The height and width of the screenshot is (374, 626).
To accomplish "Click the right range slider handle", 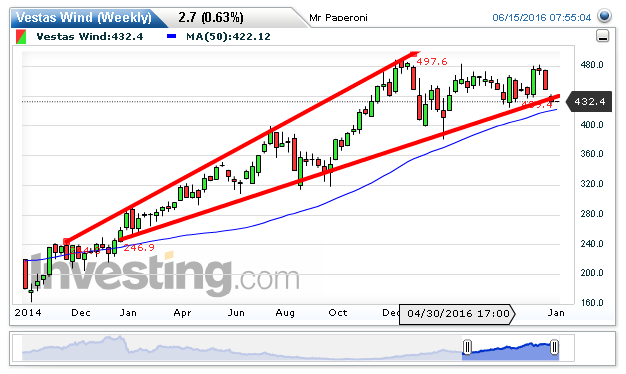I will (554, 347).
